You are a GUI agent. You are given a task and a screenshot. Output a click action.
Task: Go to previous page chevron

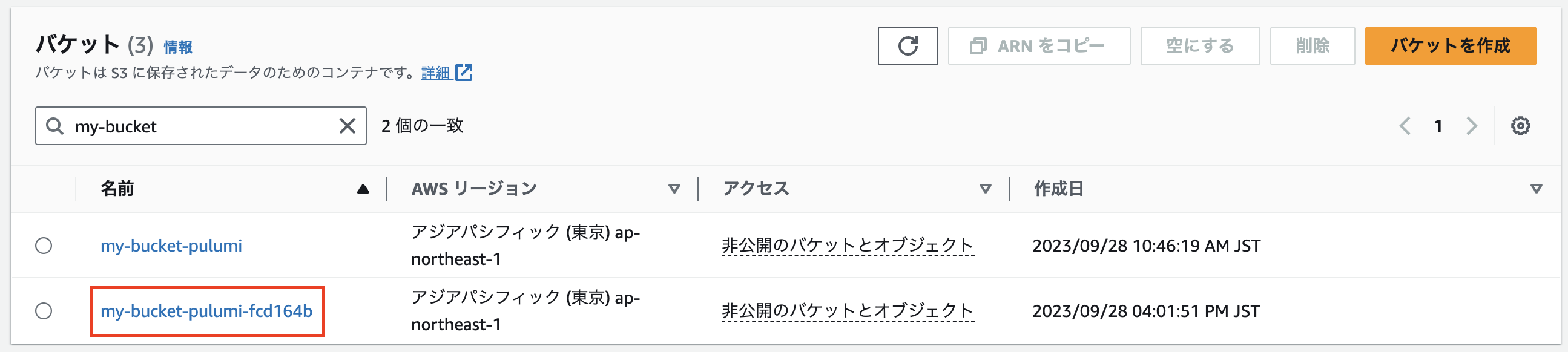pyautogui.click(x=1405, y=126)
